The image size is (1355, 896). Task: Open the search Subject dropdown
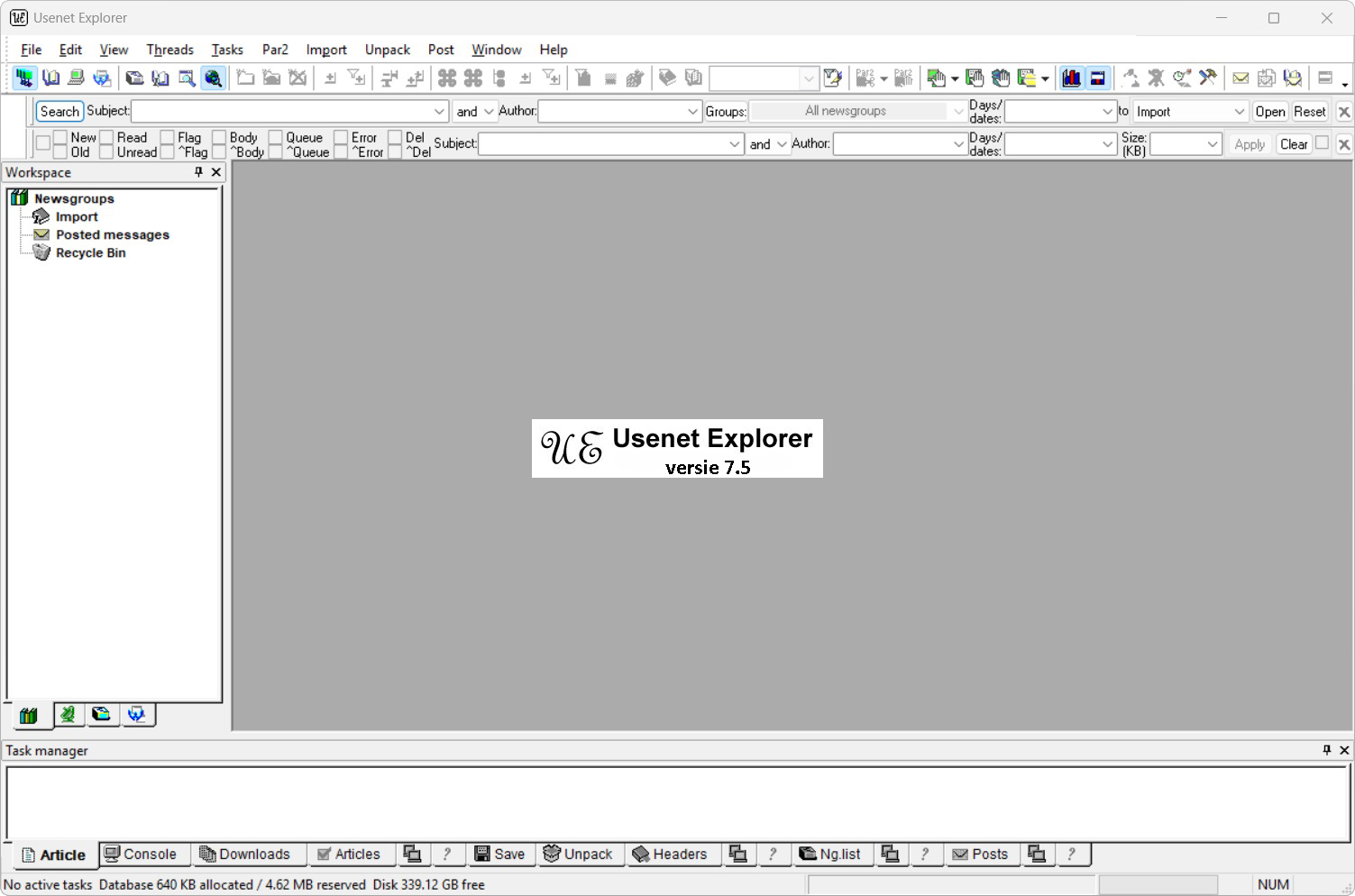(x=439, y=112)
